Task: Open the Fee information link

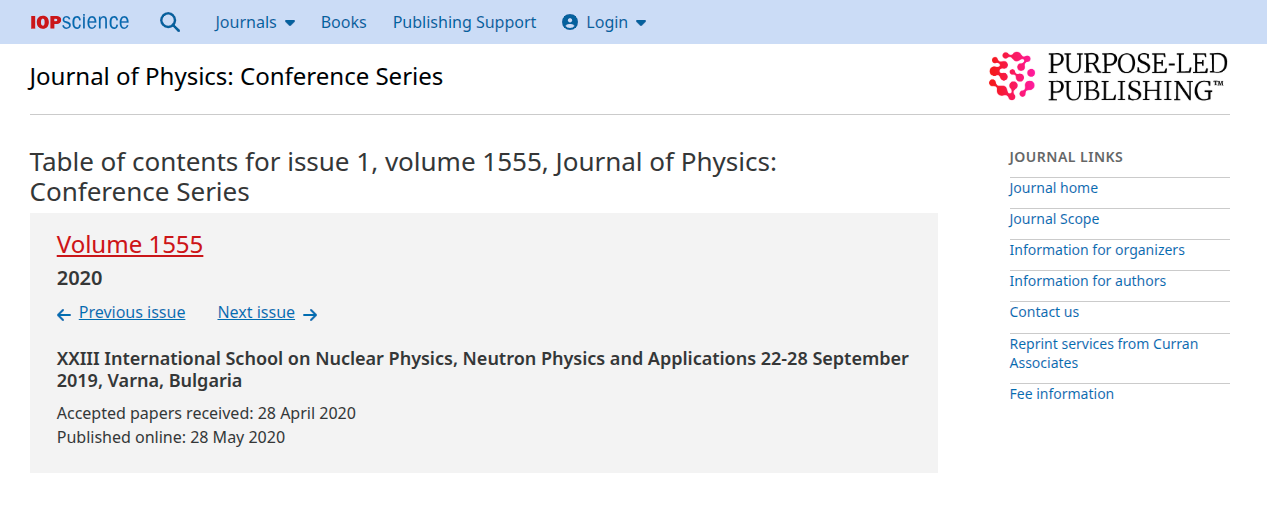Action: (x=1061, y=394)
